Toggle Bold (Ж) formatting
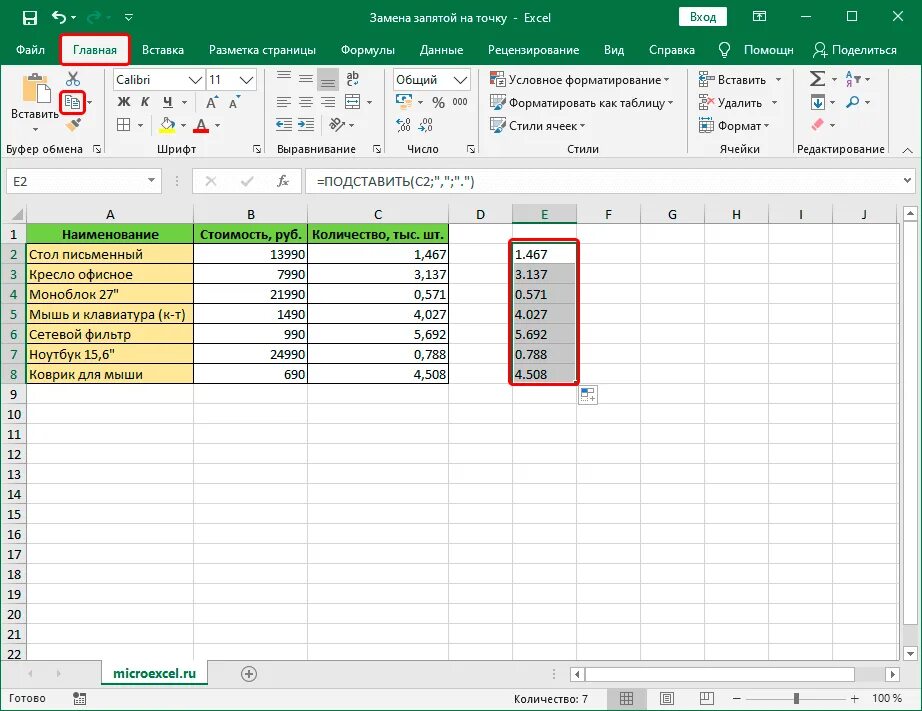 pos(123,102)
